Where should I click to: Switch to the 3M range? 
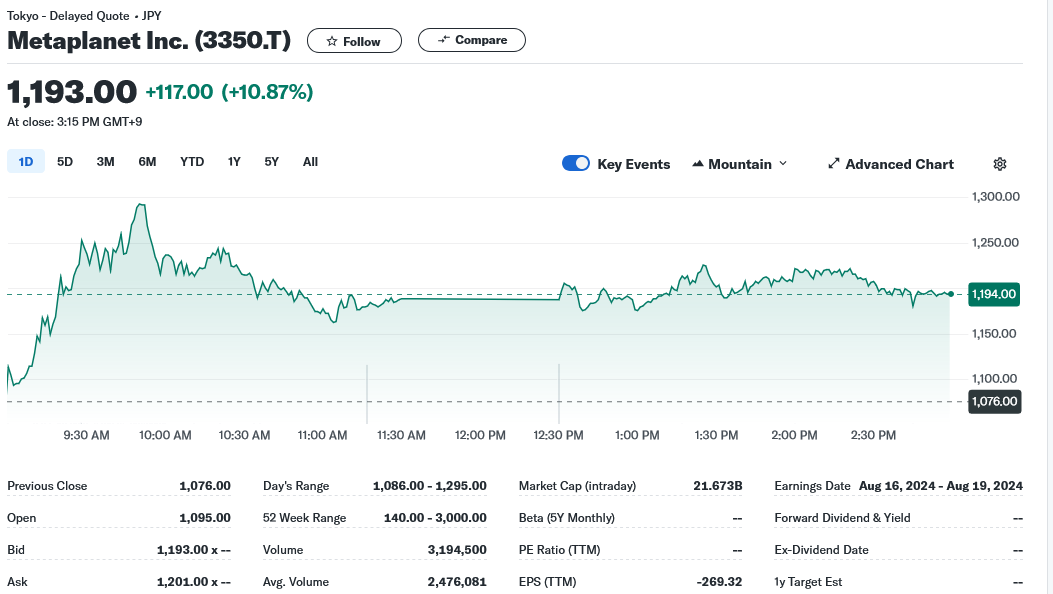click(105, 162)
